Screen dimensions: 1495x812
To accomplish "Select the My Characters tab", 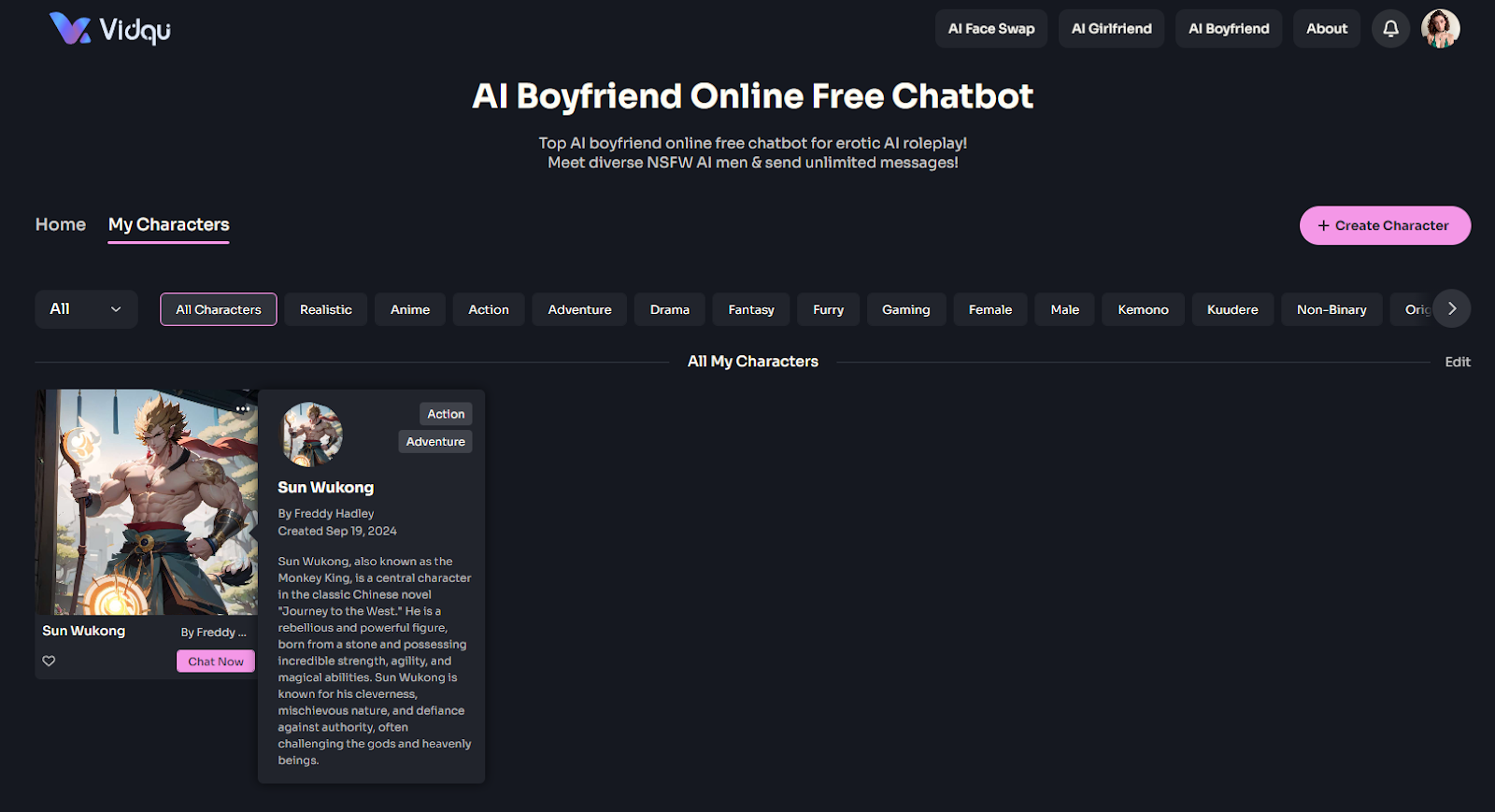I will (168, 225).
